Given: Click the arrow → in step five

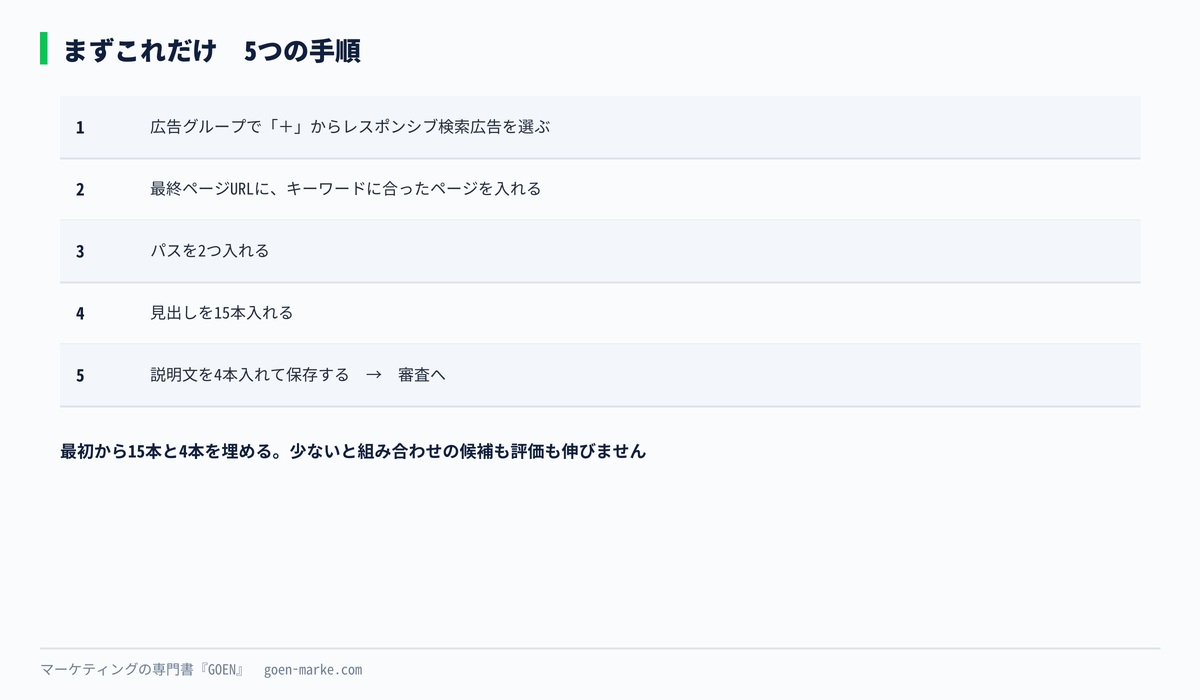Looking at the screenshot, I should (x=374, y=375).
